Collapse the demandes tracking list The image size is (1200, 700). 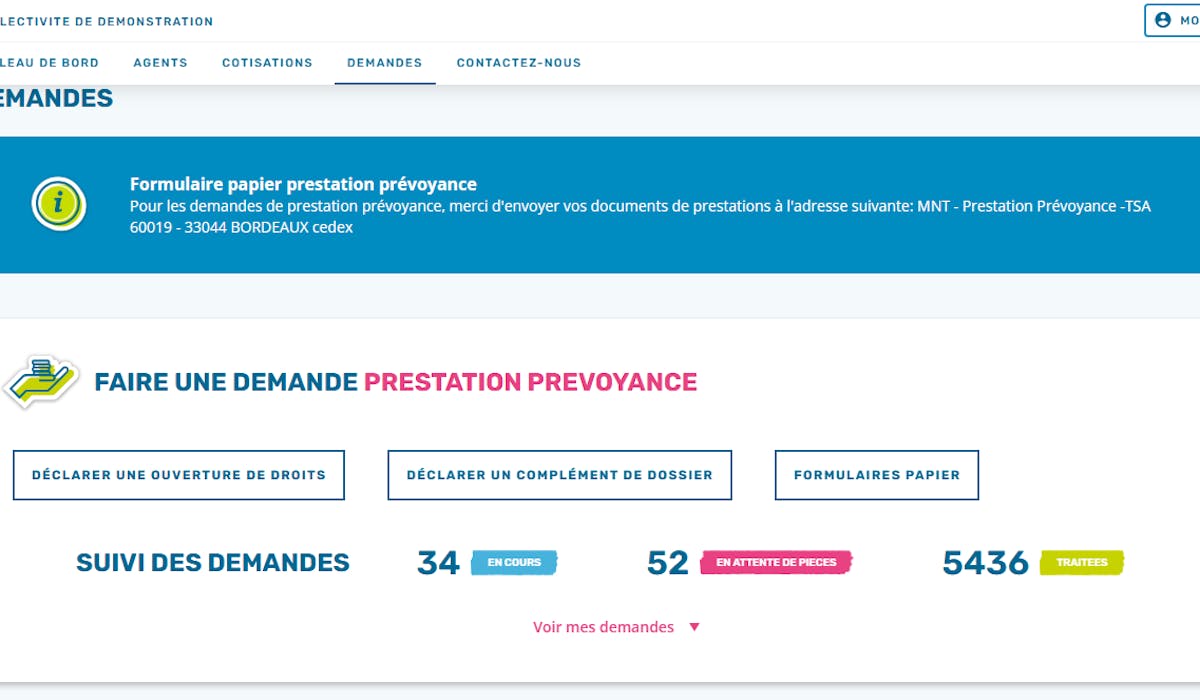click(604, 626)
